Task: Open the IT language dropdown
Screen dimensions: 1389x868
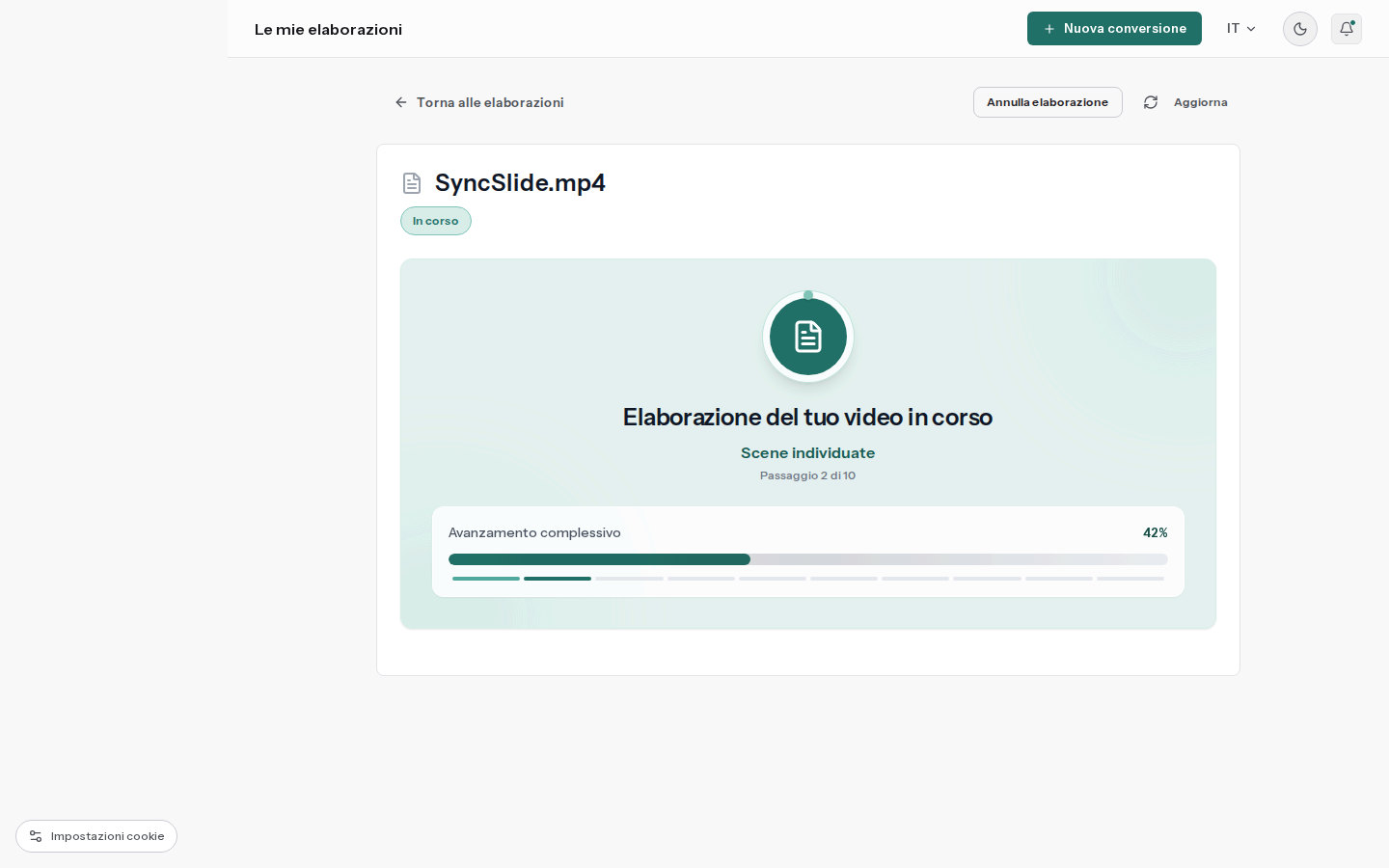Action: coord(1241,29)
